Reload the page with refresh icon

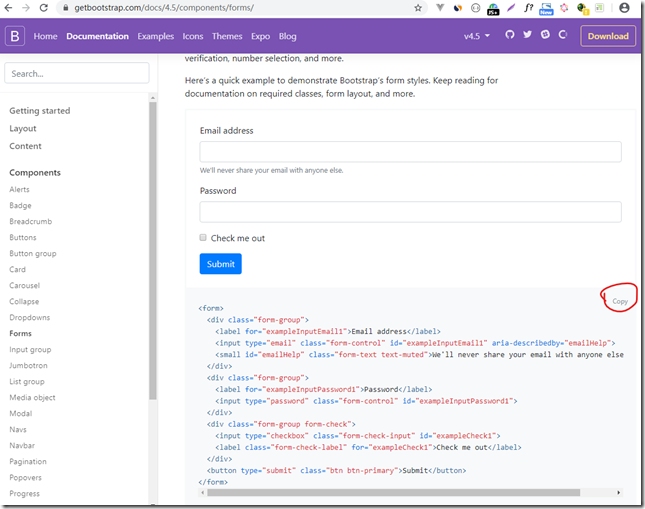click(x=44, y=8)
